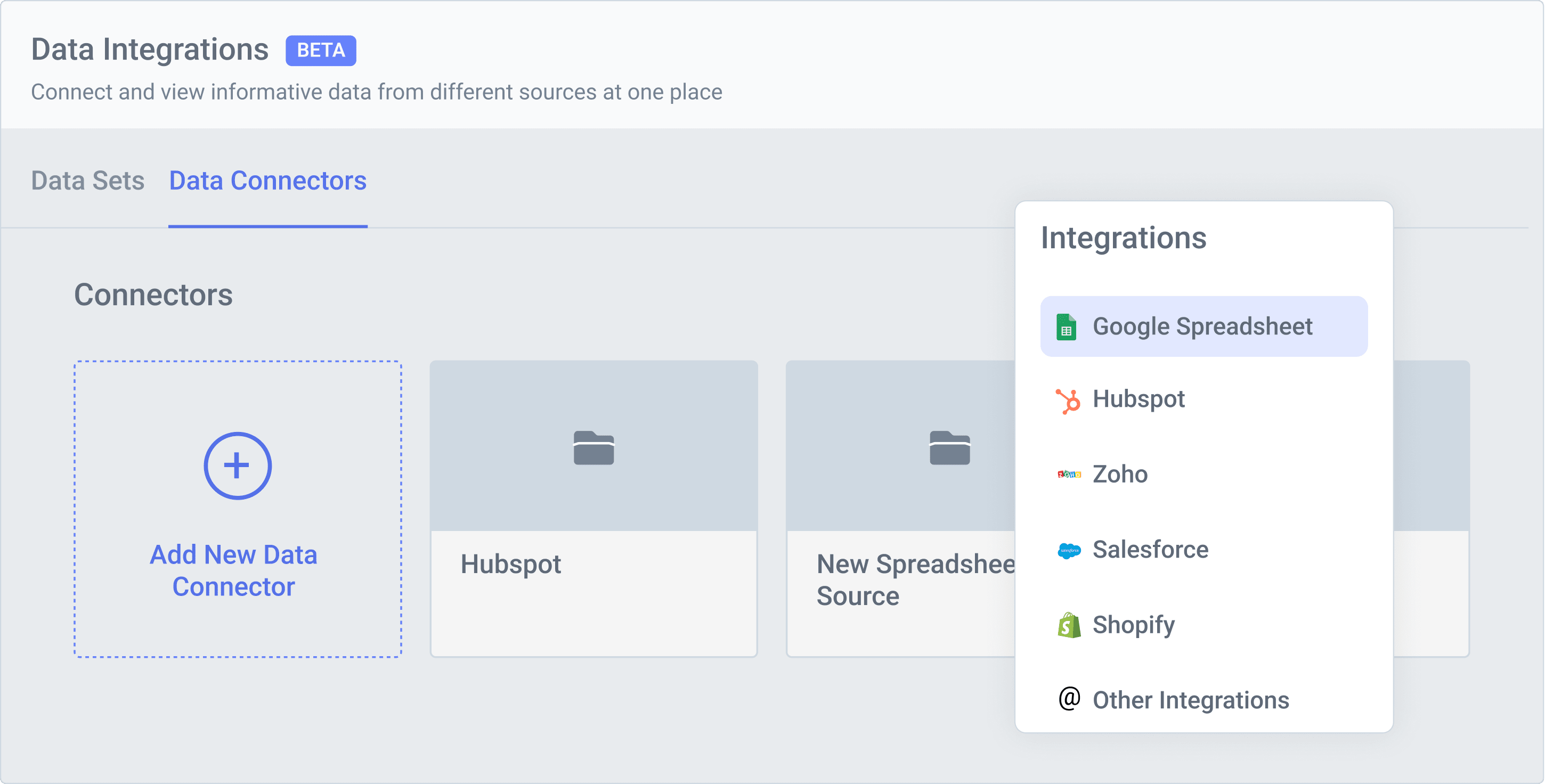1545x784 pixels.
Task: Click the Integrations popup heading
Action: tap(1124, 238)
